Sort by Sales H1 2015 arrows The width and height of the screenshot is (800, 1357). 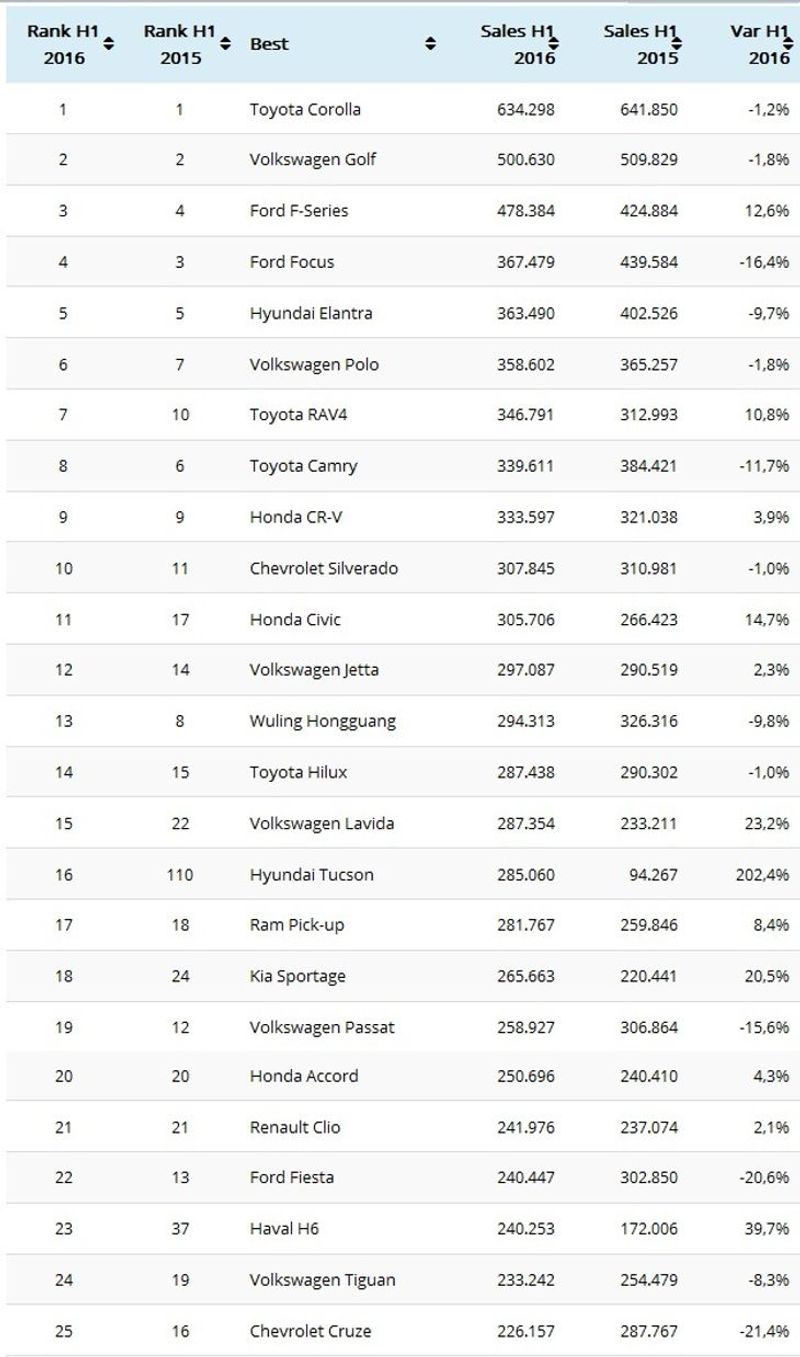click(676, 44)
